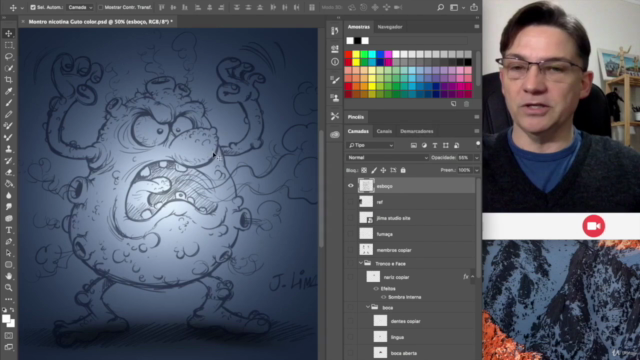The height and width of the screenshot is (360, 640).
Task: Select the língua layer thumbnail
Action: tap(380, 337)
